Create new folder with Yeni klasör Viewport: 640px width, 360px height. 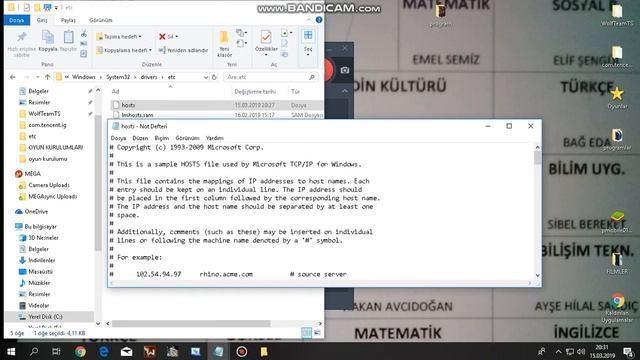click(224, 43)
